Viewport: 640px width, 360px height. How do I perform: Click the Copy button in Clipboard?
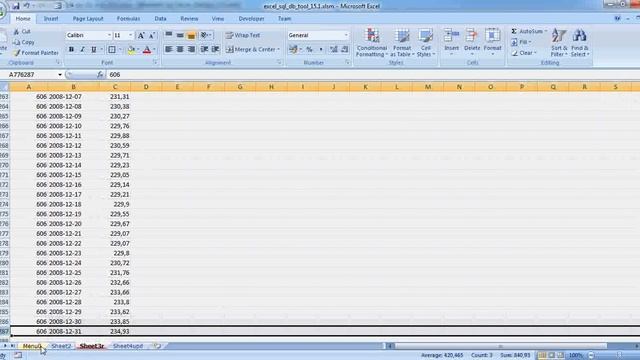tap(24, 42)
